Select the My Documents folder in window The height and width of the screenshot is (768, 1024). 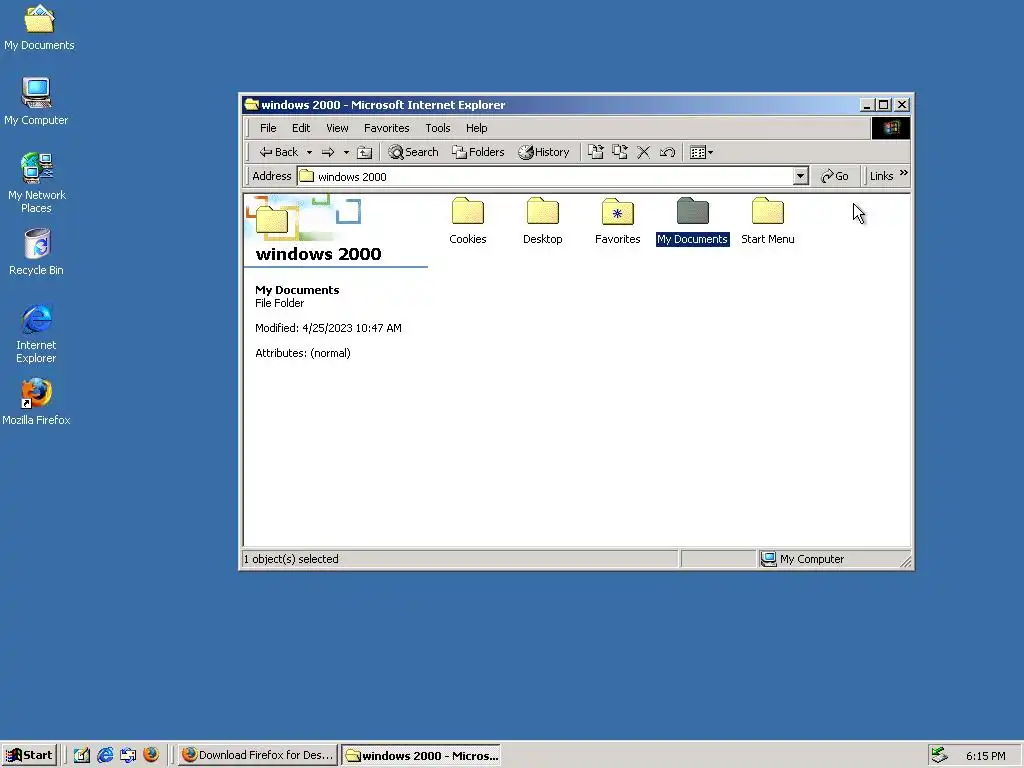pyautogui.click(x=693, y=221)
